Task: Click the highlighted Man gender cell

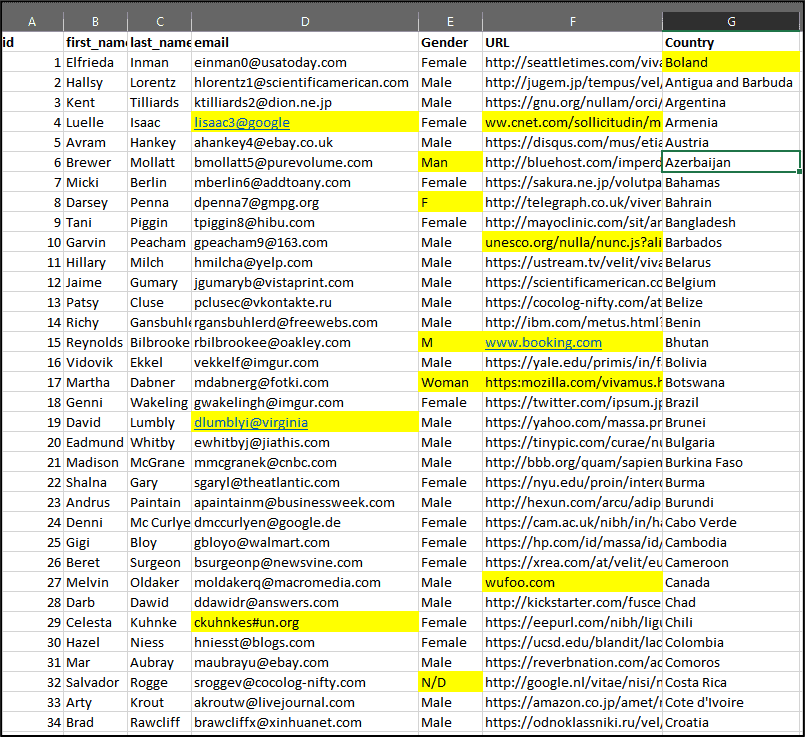Action: [450, 163]
